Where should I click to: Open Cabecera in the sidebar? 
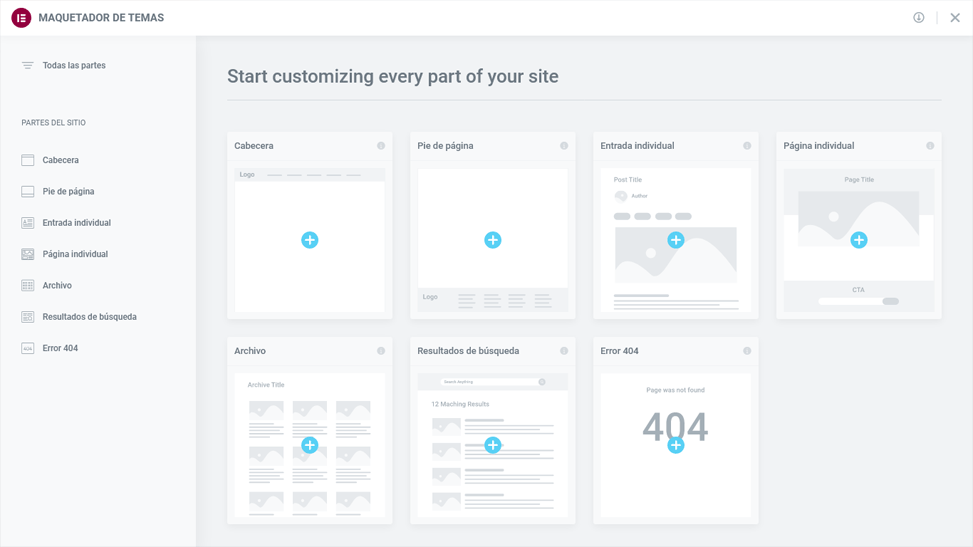60,160
